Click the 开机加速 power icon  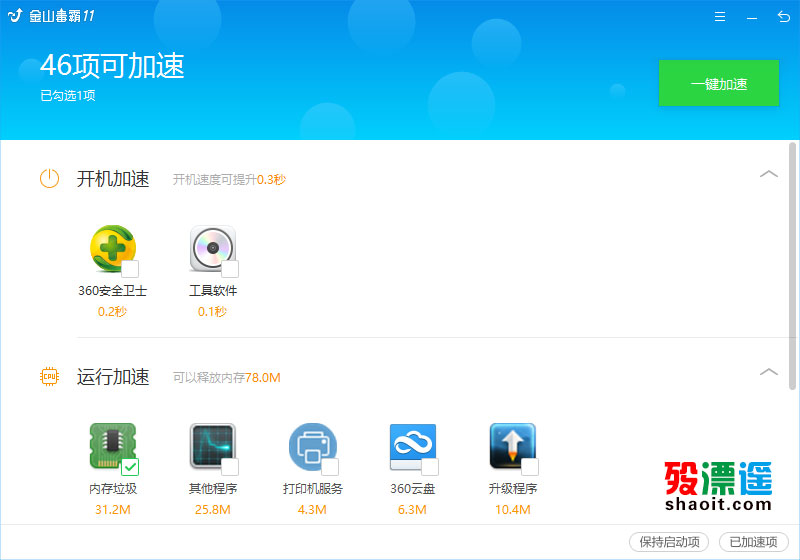(x=49, y=179)
